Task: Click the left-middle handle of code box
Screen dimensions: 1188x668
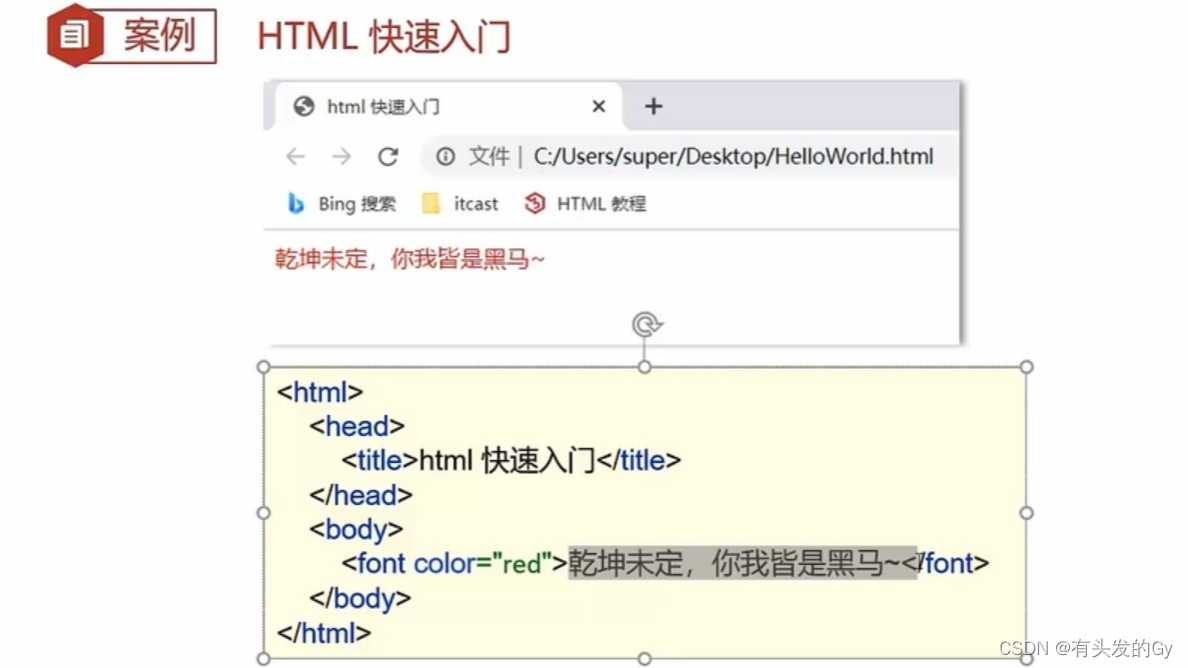Action: point(264,513)
